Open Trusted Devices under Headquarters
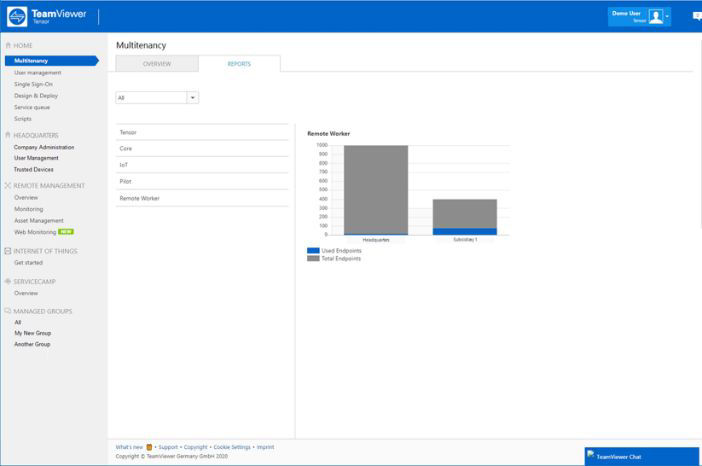The height and width of the screenshot is (466, 702). click(34, 169)
